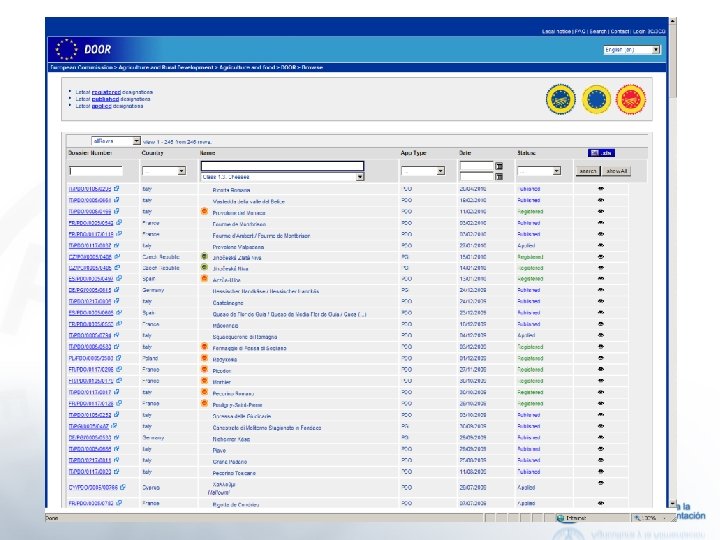Open latest registered designations link
The height and width of the screenshot is (540, 720).
(x=106, y=92)
